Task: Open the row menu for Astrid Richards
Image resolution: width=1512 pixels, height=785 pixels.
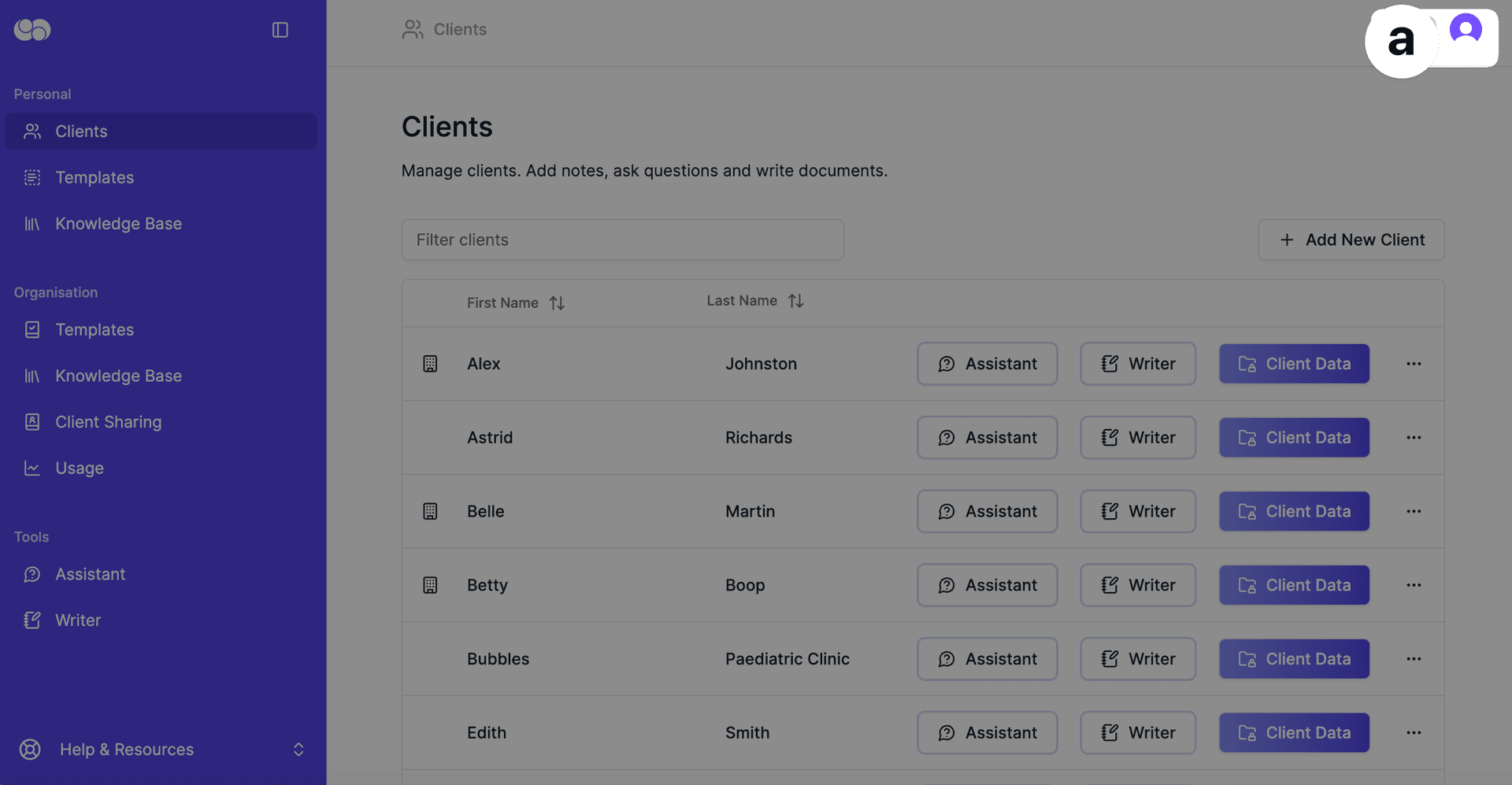Action: (1414, 438)
